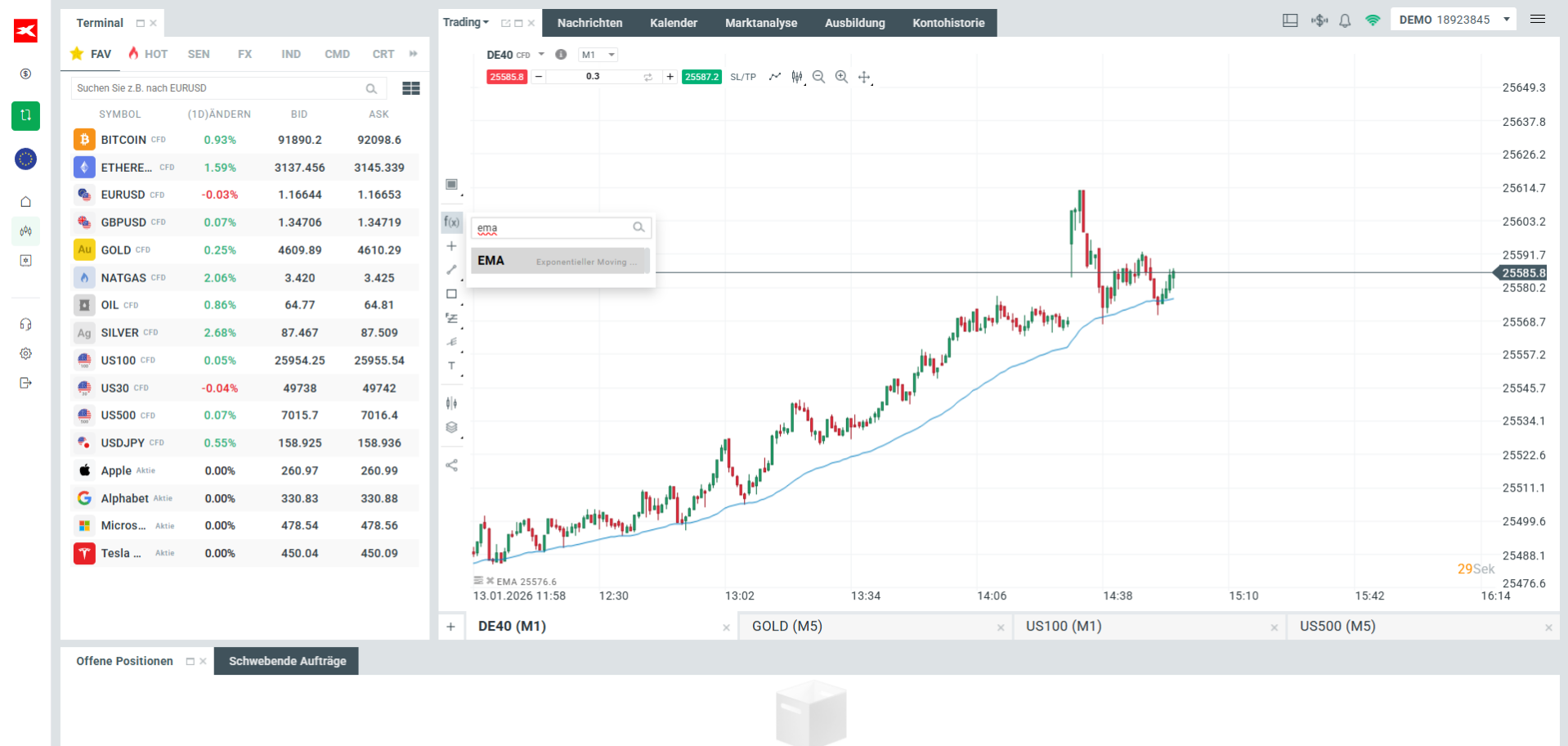Image resolution: width=1568 pixels, height=746 pixels.
Task: Toggle the volume unit switch icon
Action: (647, 77)
